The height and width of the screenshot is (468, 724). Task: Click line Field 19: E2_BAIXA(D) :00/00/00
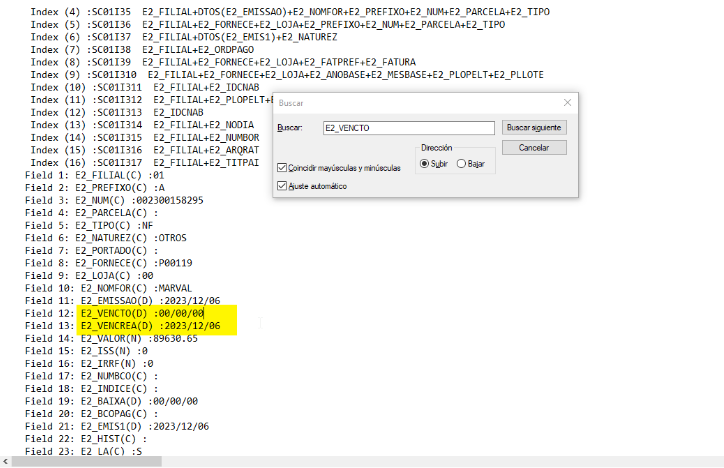coord(111,402)
